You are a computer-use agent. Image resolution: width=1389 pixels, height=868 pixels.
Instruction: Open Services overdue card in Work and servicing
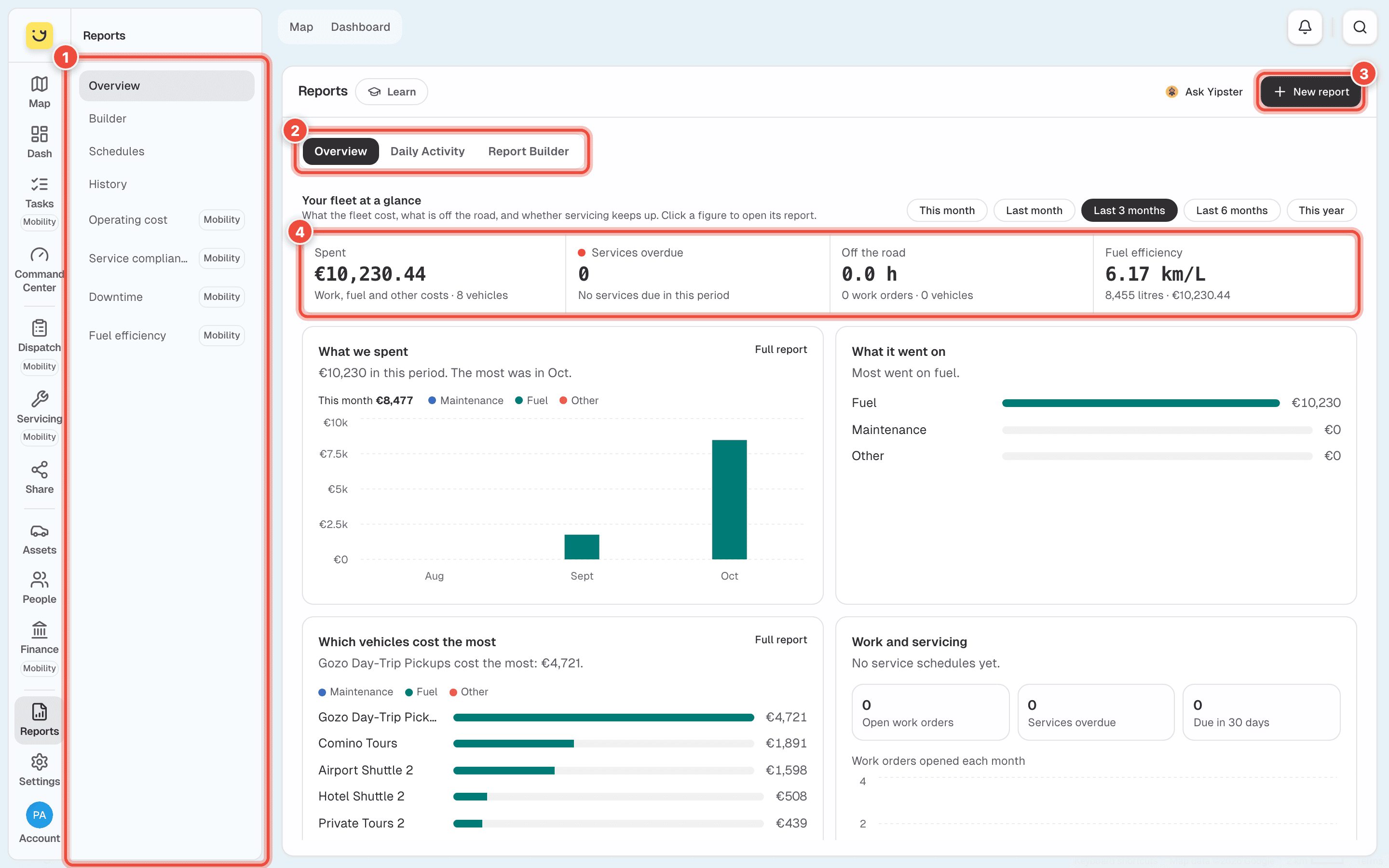[x=1096, y=712]
